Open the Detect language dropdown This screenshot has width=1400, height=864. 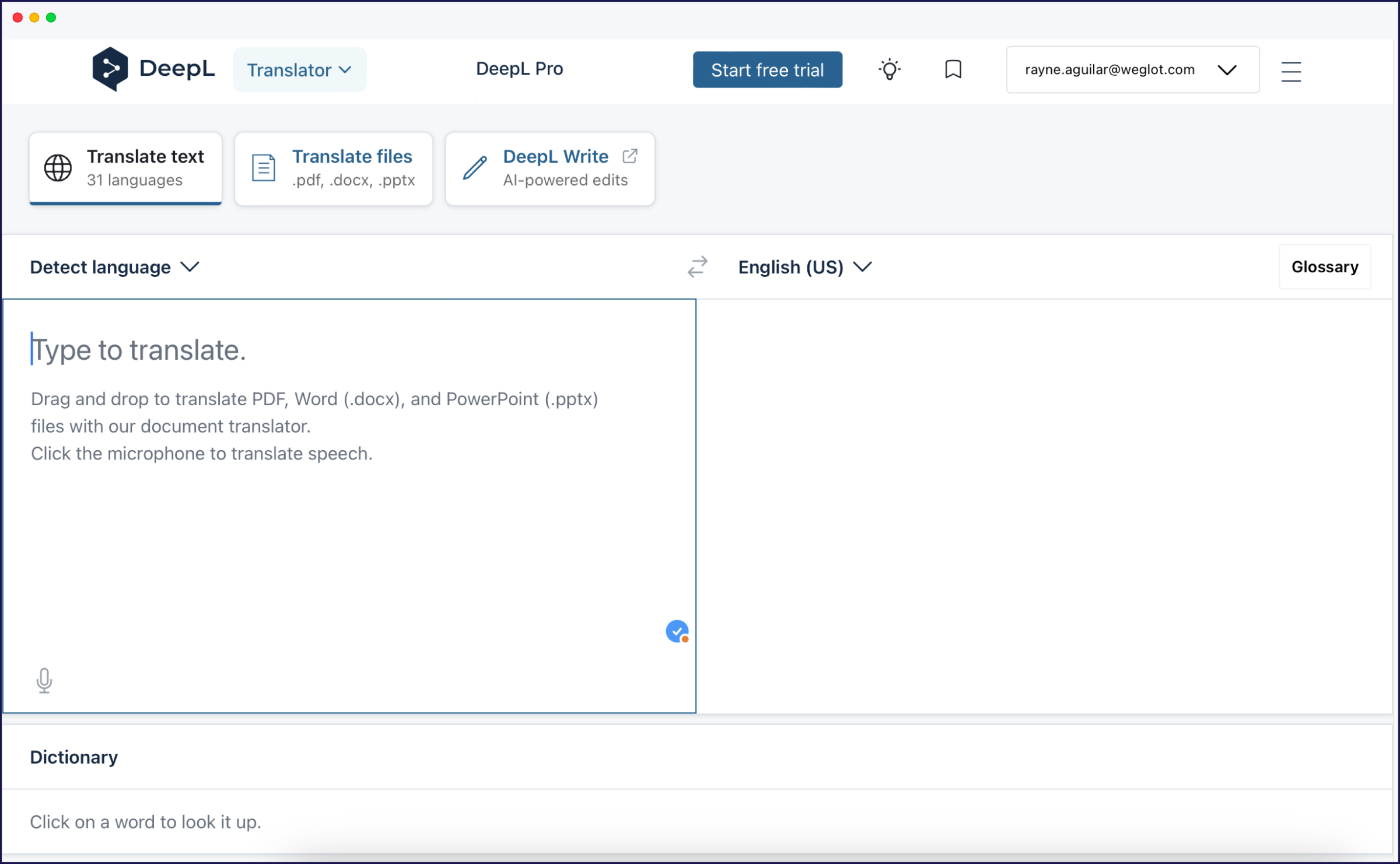click(x=114, y=267)
